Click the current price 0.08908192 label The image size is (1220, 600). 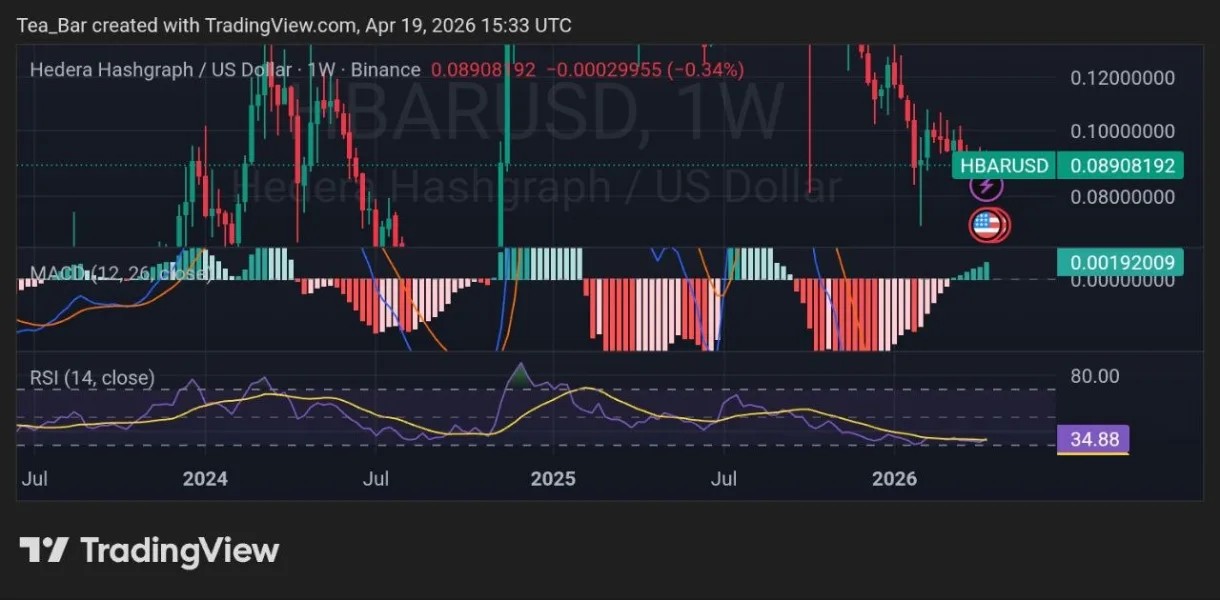(1121, 165)
